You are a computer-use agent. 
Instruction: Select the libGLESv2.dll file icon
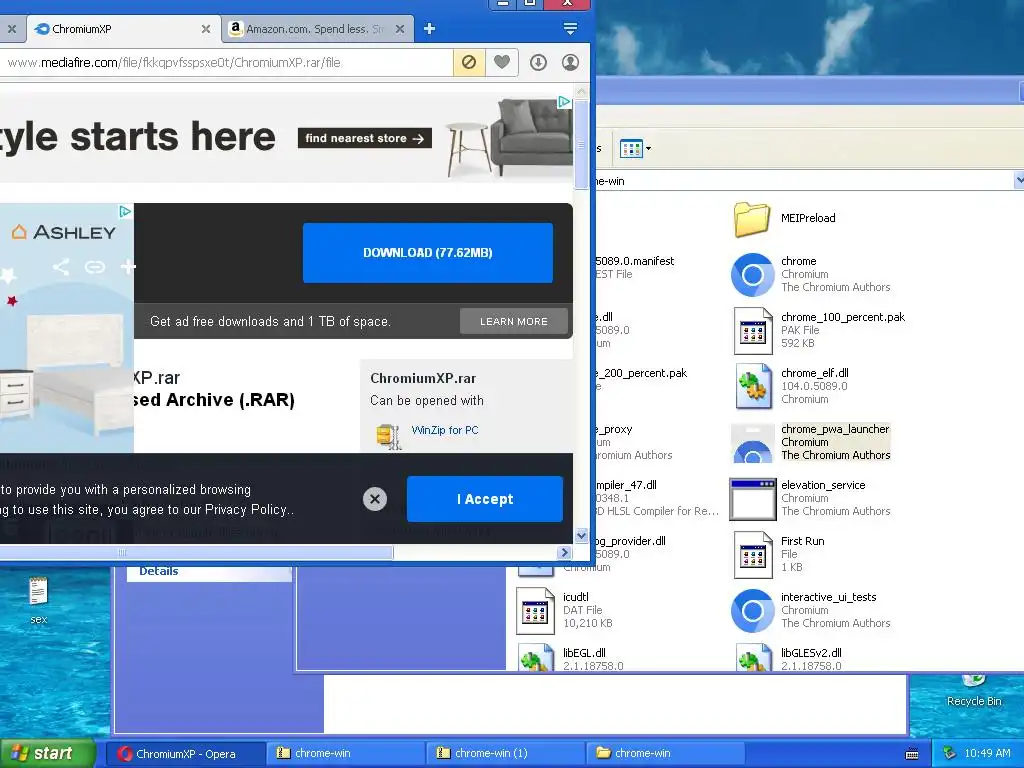coord(753,657)
